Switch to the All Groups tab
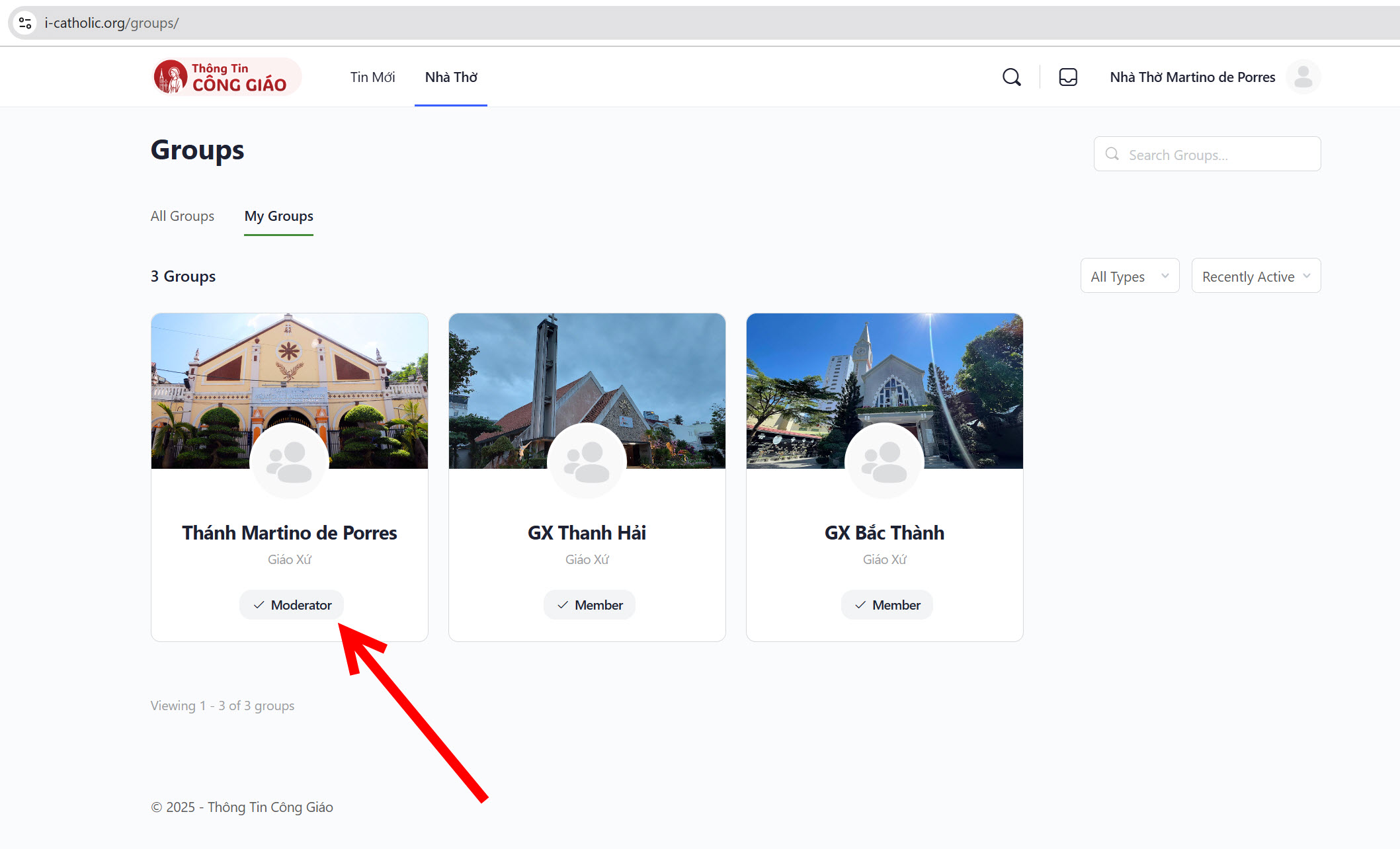This screenshot has height=849, width=1400. [182, 216]
